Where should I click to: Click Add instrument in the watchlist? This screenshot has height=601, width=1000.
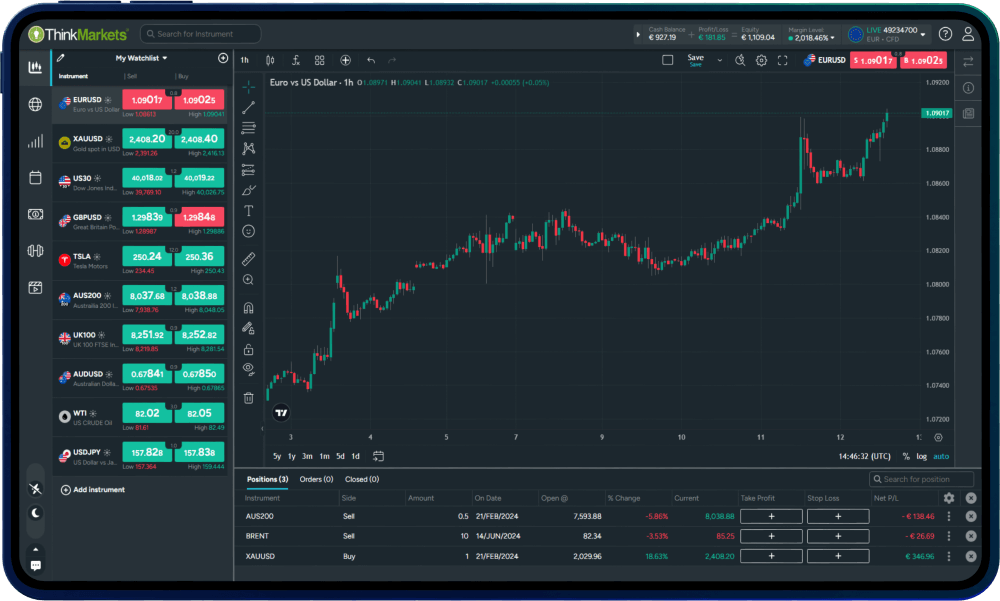pos(93,490)
